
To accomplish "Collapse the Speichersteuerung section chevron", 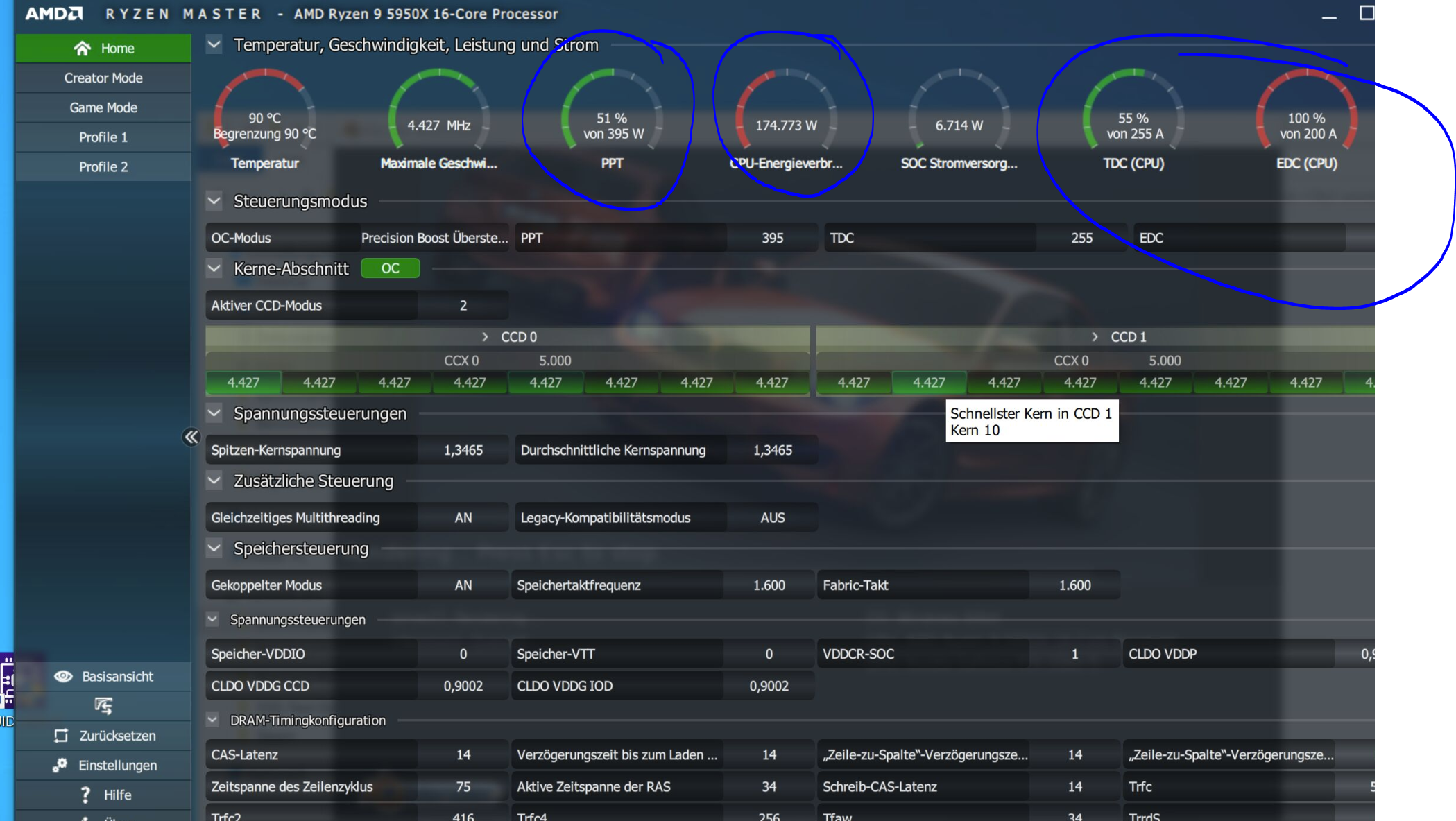I will coord(214,548).
